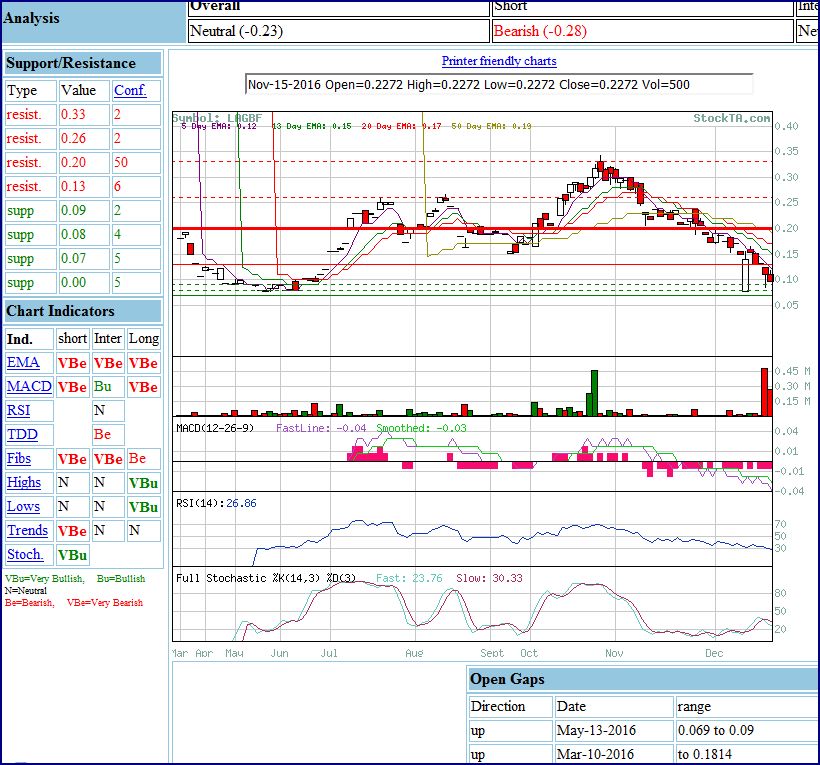The image size is (820, 765).
Task: Open the TDD indicator link
Action: pos(22,435)
